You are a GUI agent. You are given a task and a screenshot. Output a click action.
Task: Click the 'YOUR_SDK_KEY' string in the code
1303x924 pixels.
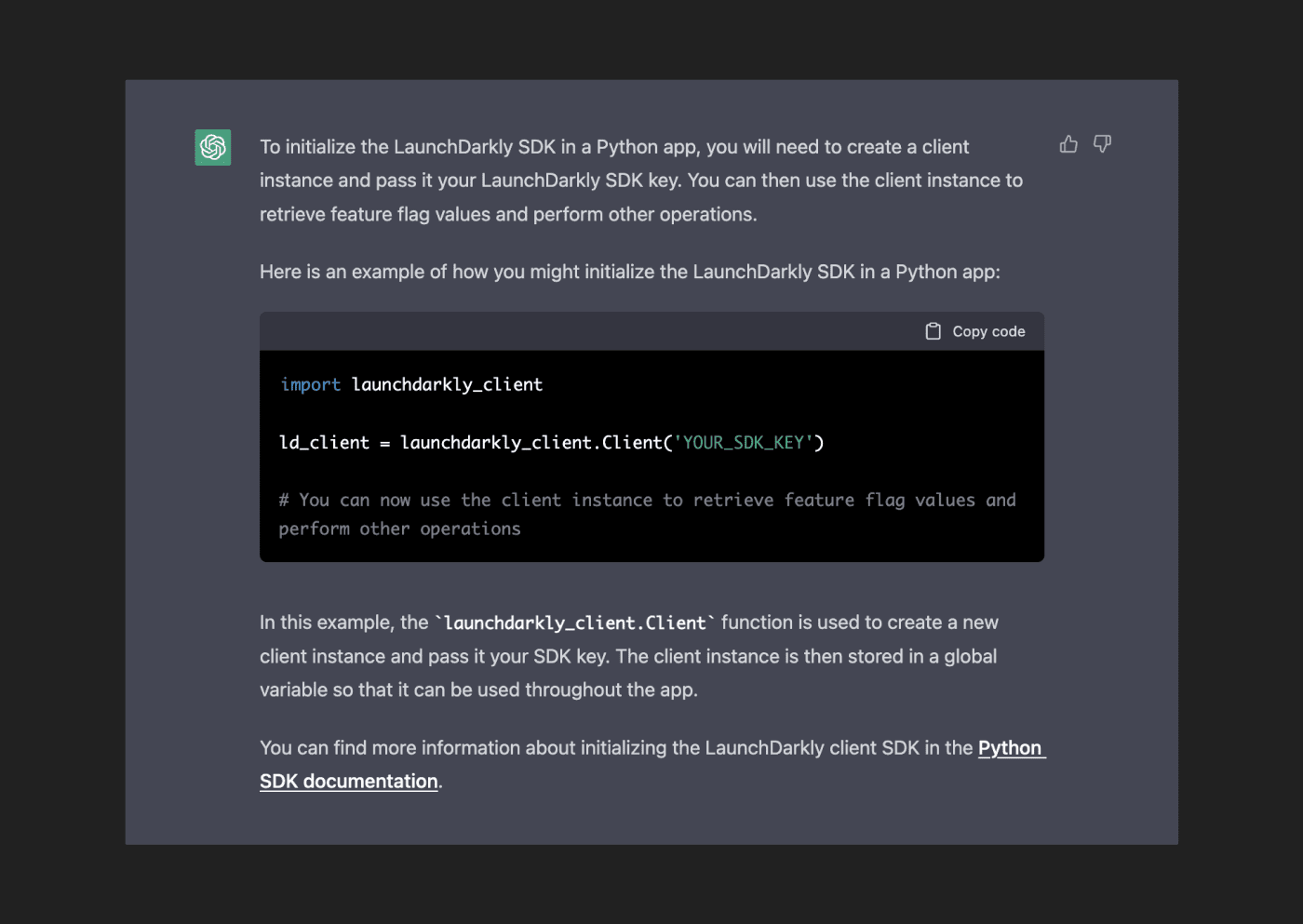click(x=744, y=443)
